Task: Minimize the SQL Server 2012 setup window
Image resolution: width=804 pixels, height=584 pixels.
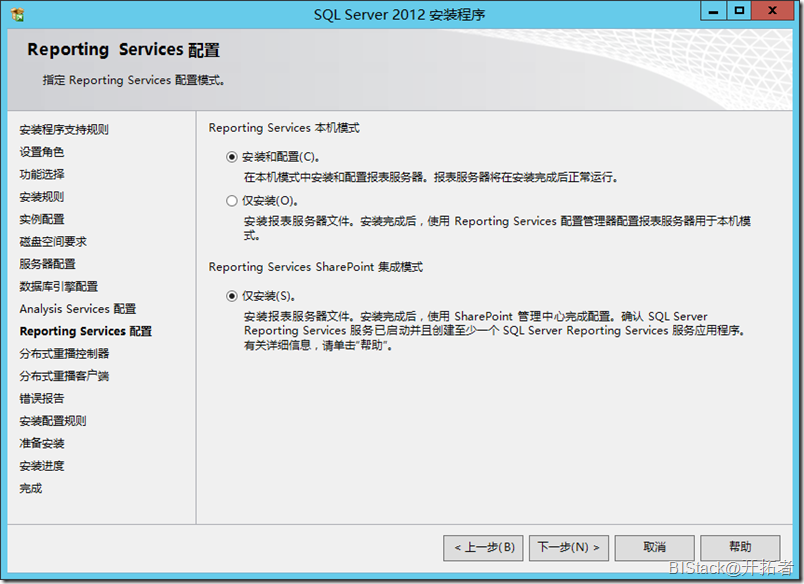Action: coord(713,11)
